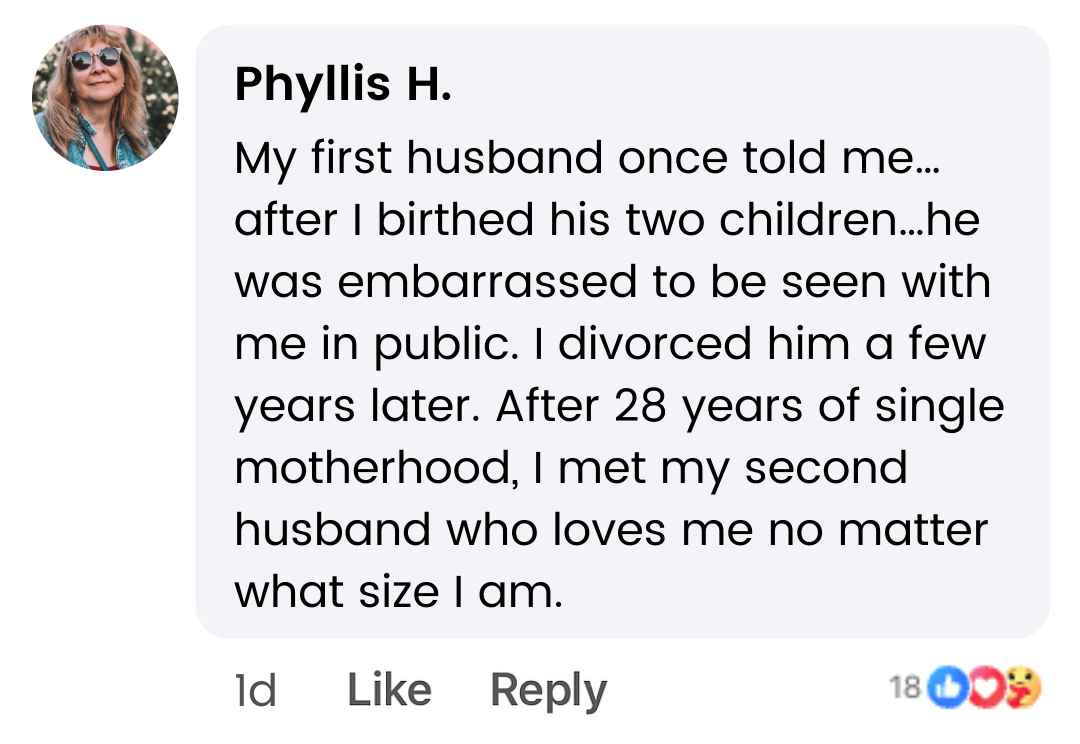Click the word 'divorced' in the comment
The width and height of the screenshot is (1080, 744).
[x=654, y=344]
